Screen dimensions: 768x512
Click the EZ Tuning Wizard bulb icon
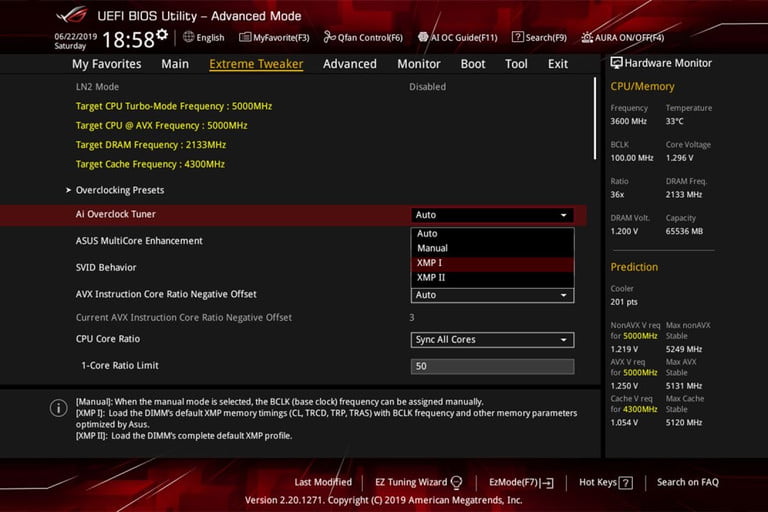pyautogui.click(x=456, y=483)
